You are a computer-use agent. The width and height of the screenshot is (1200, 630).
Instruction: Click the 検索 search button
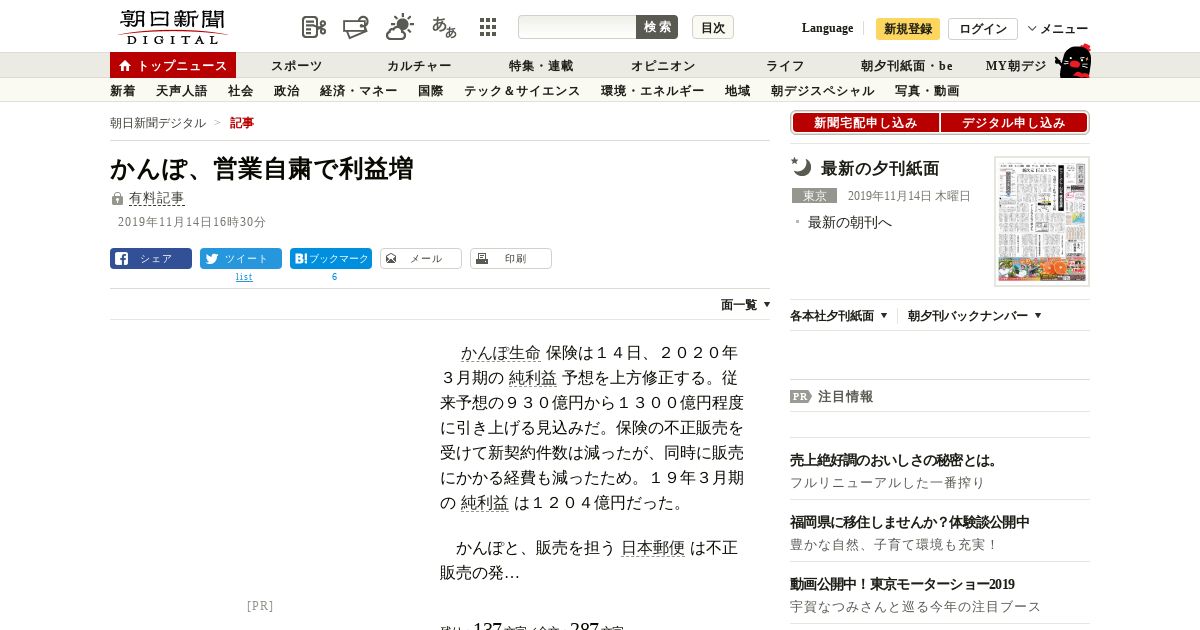tap(657, 27)
